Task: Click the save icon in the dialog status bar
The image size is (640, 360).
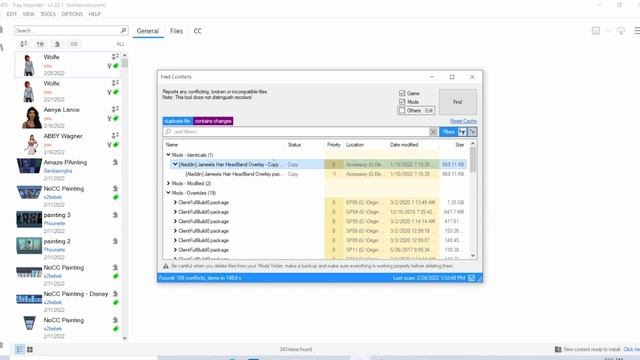Action: [471, 278]
